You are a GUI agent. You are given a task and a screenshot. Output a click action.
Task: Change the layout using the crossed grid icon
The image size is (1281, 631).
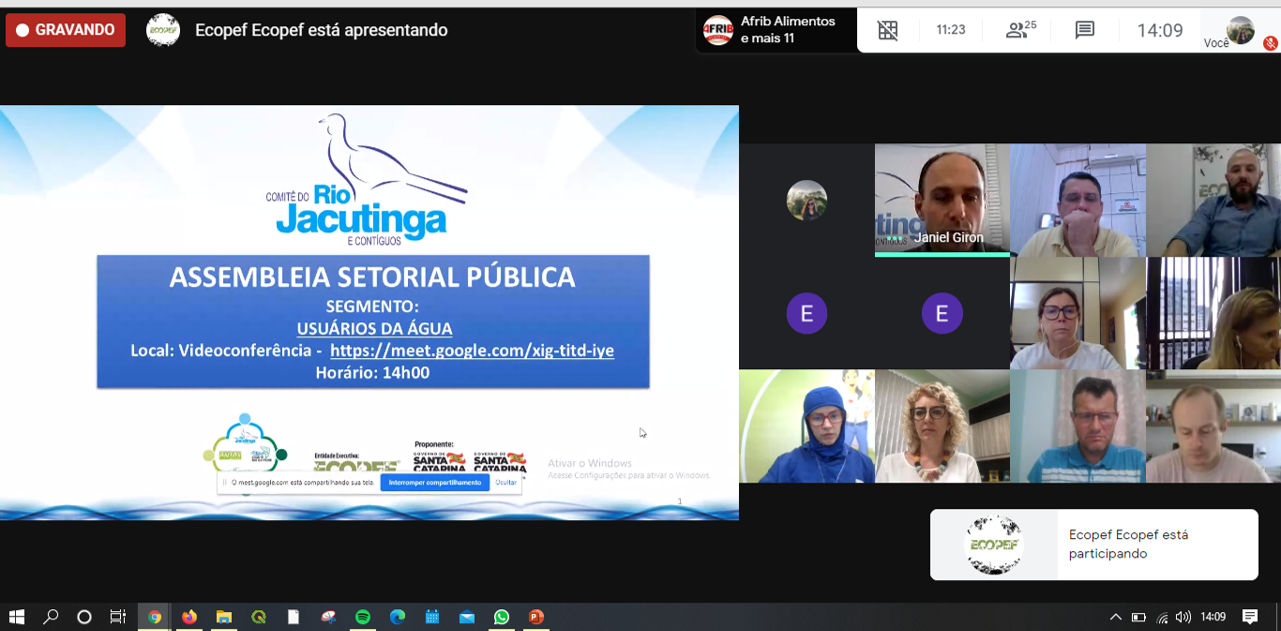pyautogui.click(x=888, y=30)
